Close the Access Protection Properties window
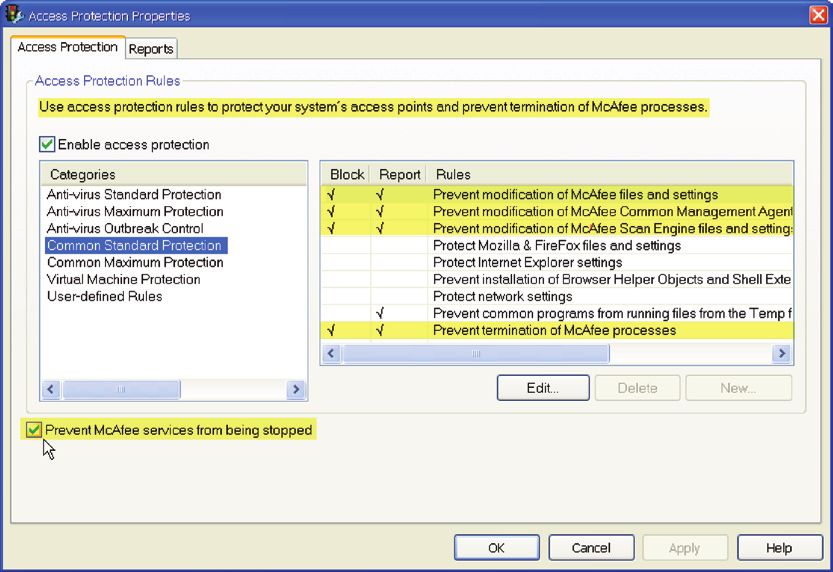 [819, 15]
